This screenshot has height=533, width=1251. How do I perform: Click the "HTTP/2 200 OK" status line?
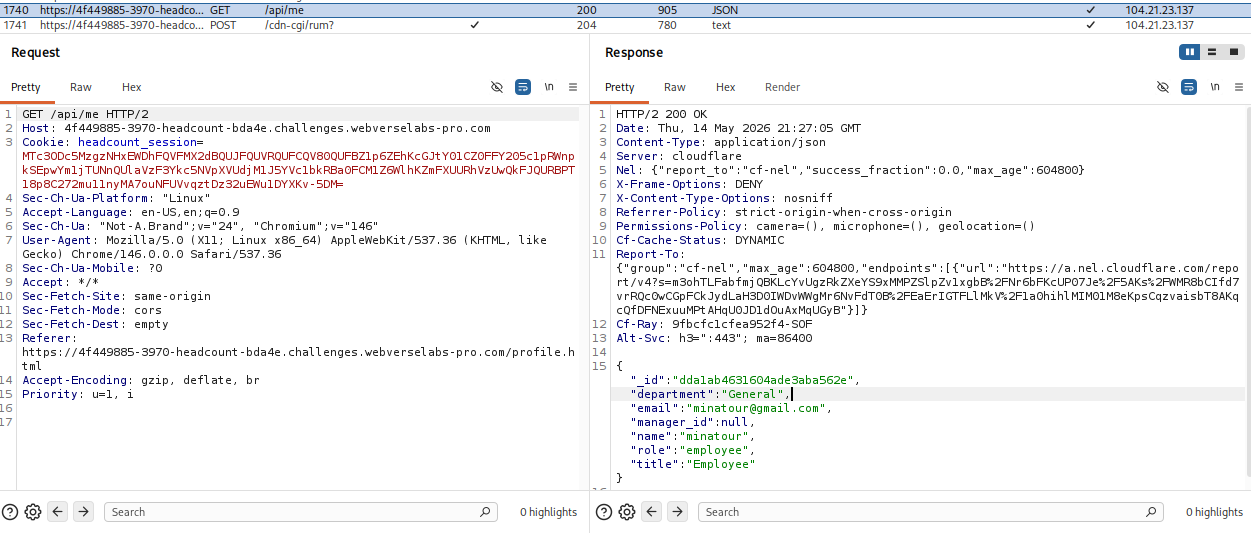661,114
